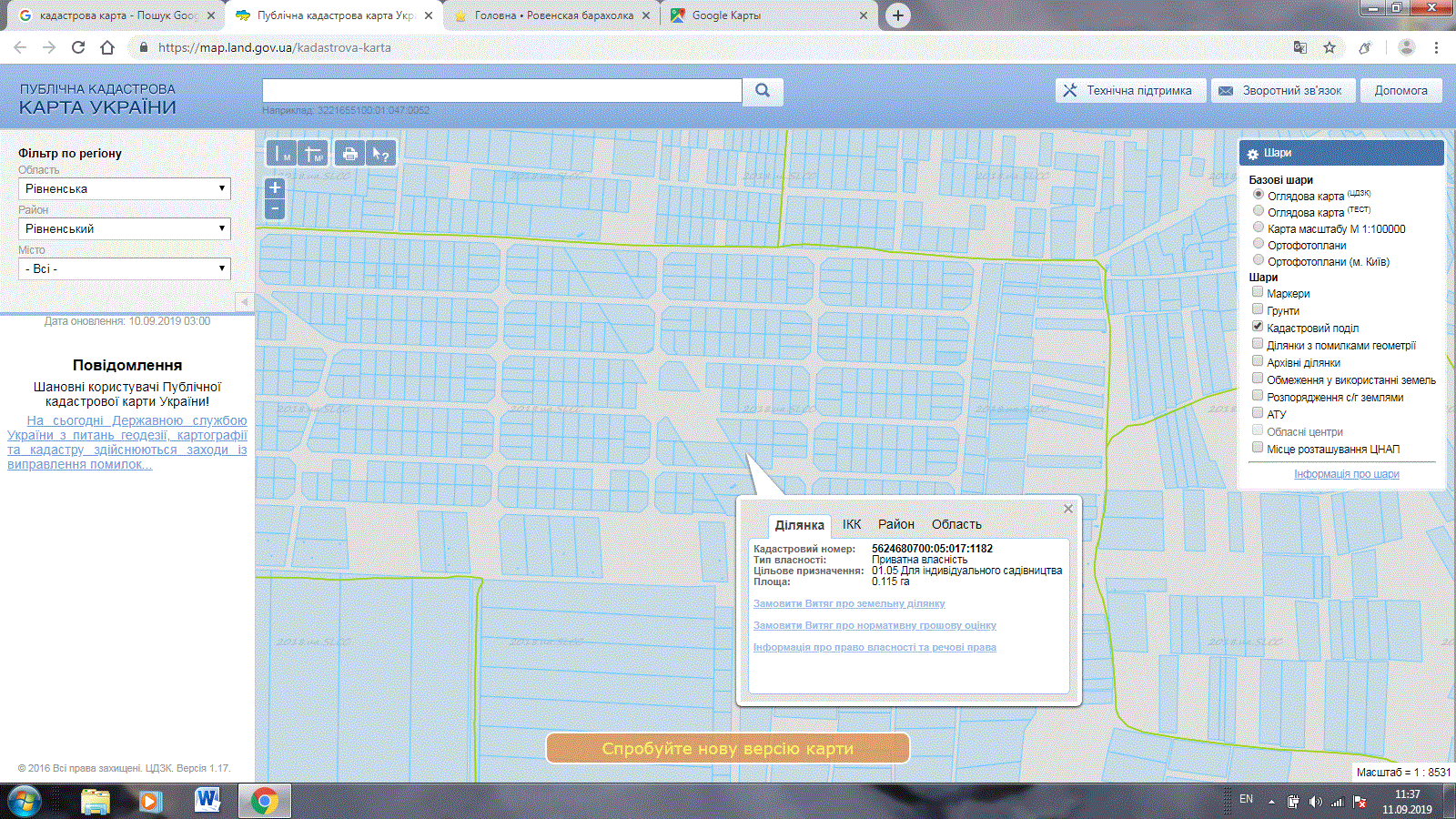
Task: Enable the Маркери layer checkbox
Action: click(1258, 292)
